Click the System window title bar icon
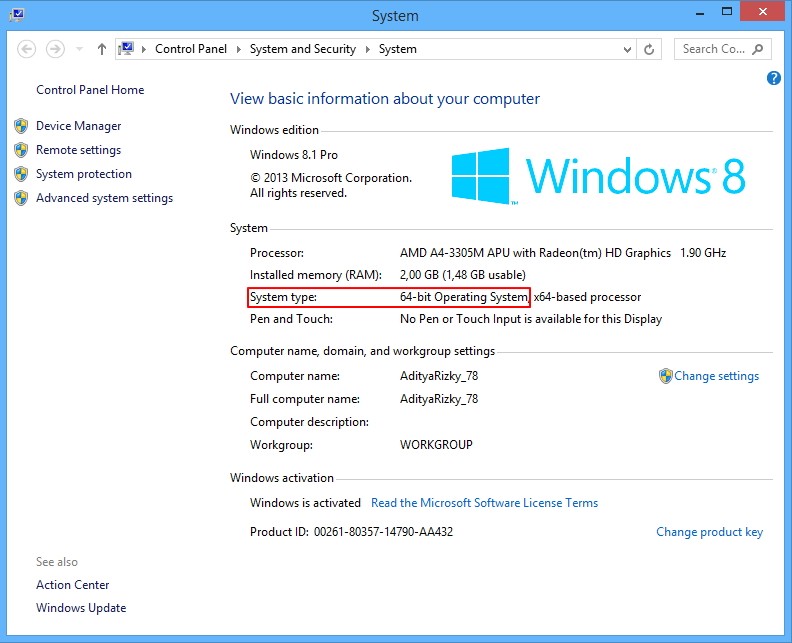This screenshot has width=792, height=643. (17, 14)
